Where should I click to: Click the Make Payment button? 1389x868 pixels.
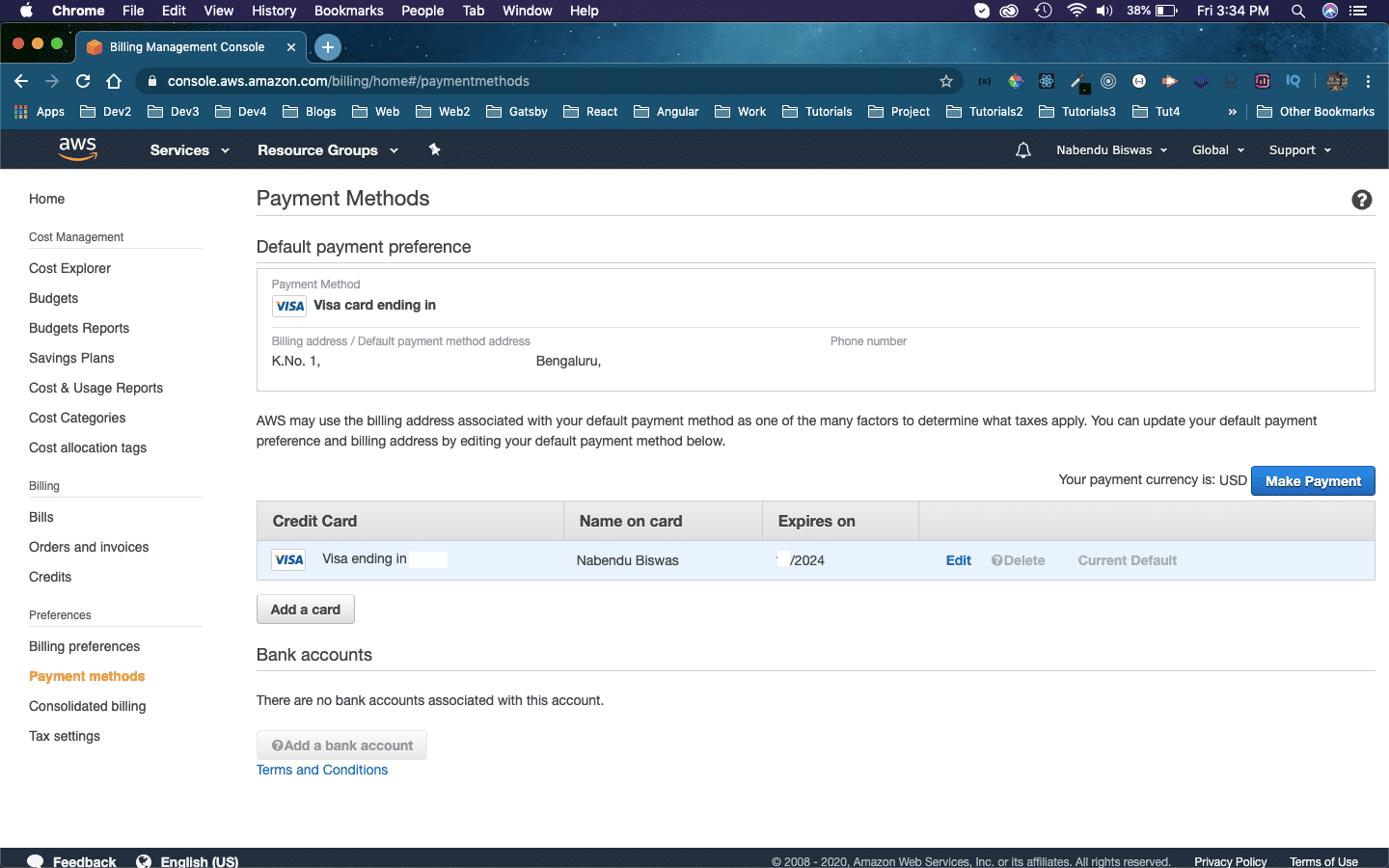coord(1313,480)
